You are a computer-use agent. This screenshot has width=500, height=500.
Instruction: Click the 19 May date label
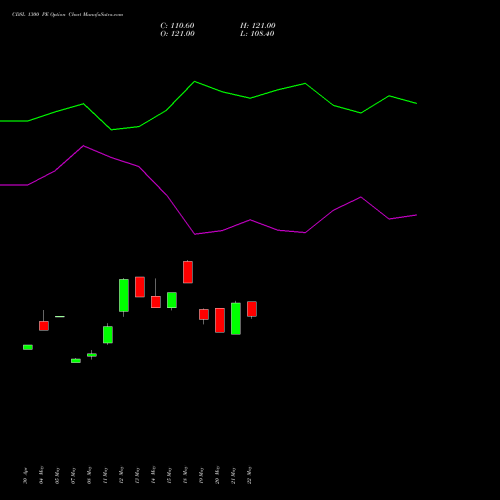[201, 476]
